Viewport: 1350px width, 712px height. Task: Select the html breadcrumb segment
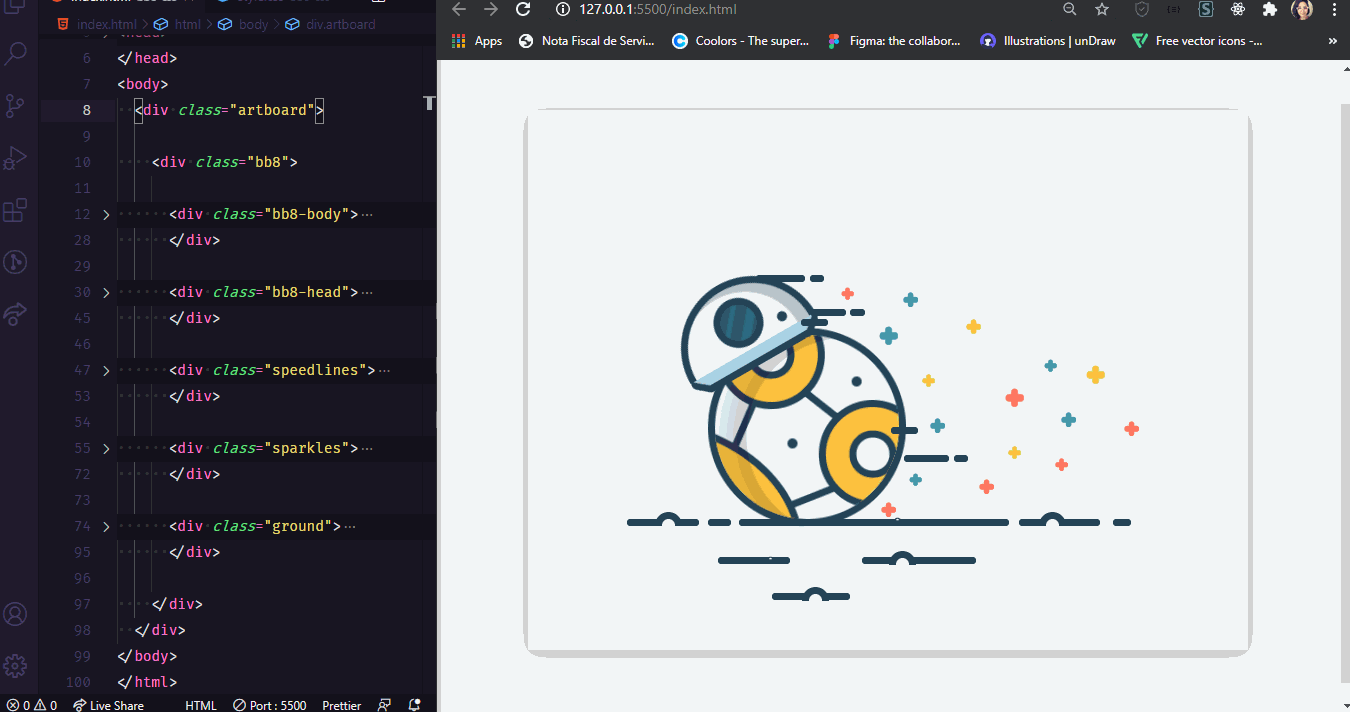[177, 24]
